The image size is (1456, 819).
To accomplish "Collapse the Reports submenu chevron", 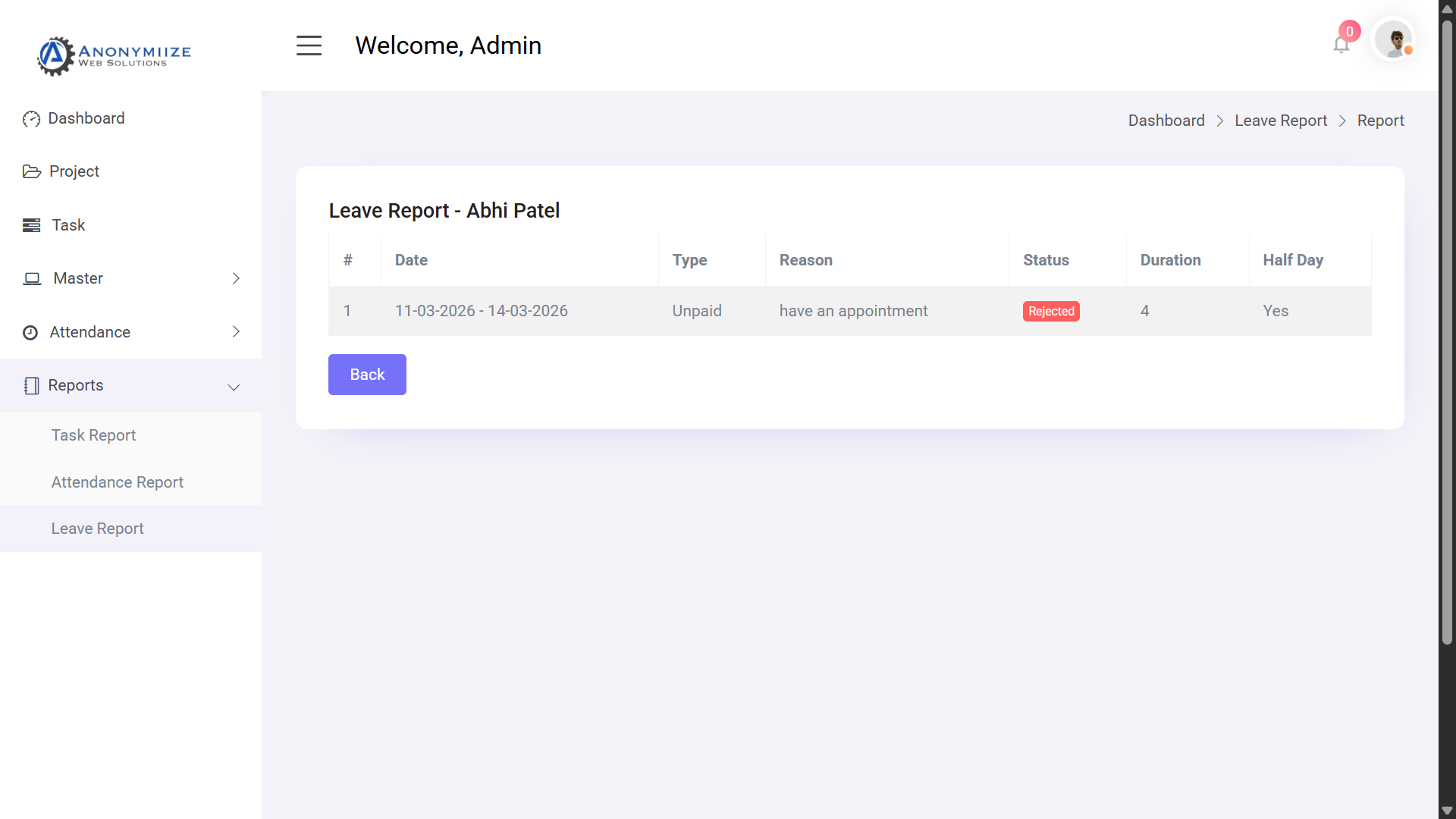I will coord(234,388).
